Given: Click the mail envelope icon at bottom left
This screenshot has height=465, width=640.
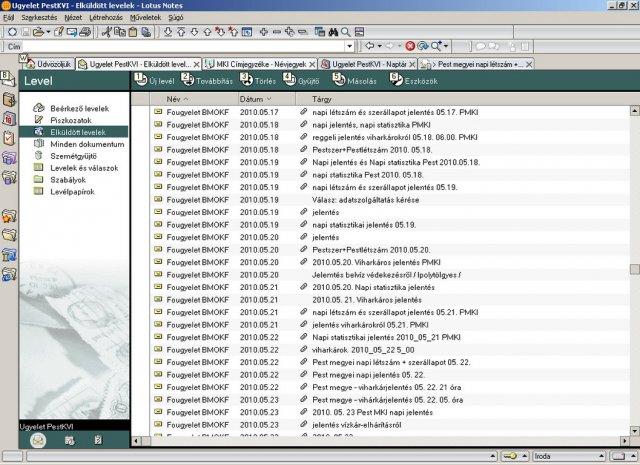Looking at the screenshot, I should (x=38, y=440).
